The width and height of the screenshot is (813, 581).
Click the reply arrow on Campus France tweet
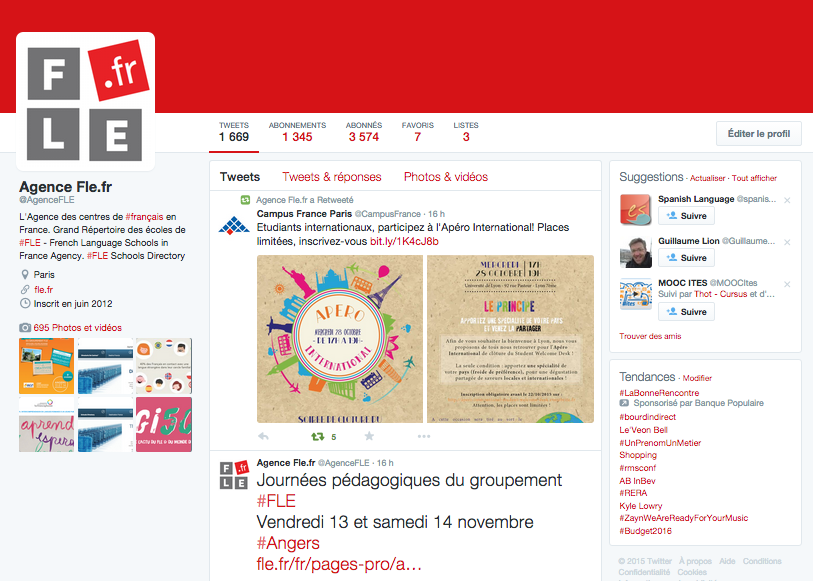click(x=263, y=436)
